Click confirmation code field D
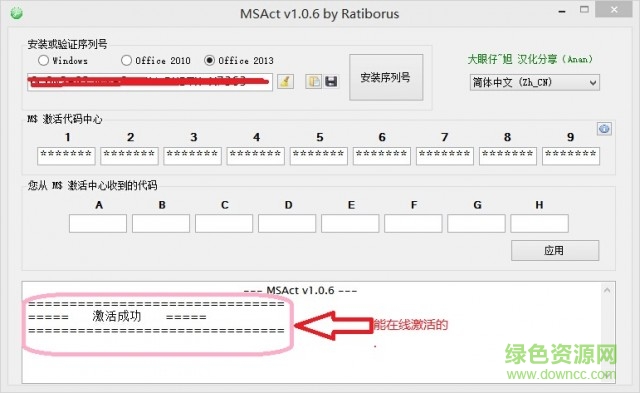Image resolution: width=640 pixels, height=393 pixels. pyautogui.click(x=287, y=224)
